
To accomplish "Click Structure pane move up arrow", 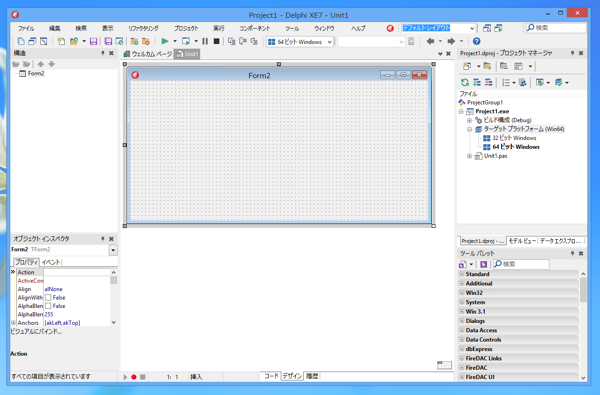I will tap(41, 64).
